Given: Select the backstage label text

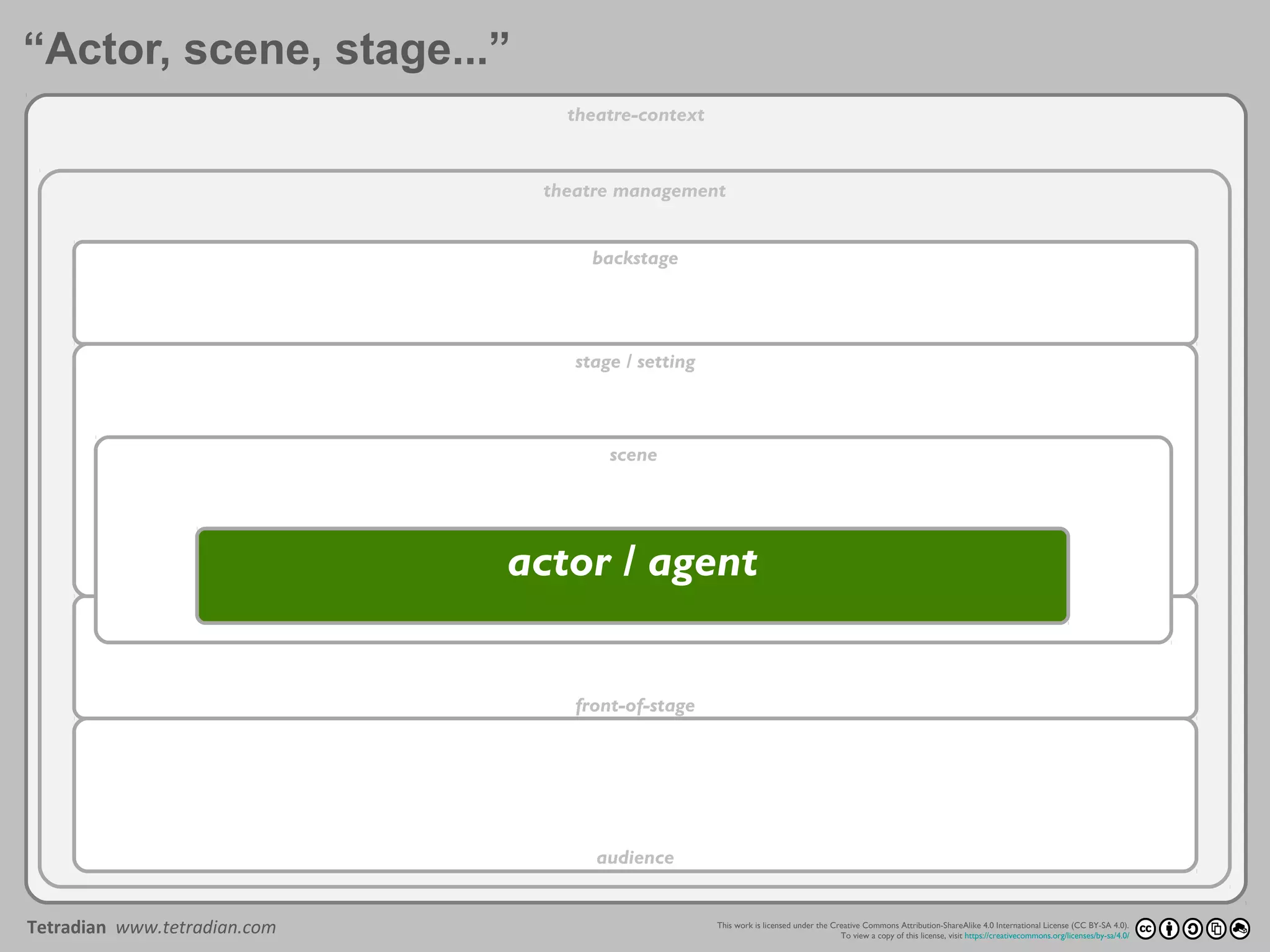Looking at the screenshot, I should tap(634, 258).
